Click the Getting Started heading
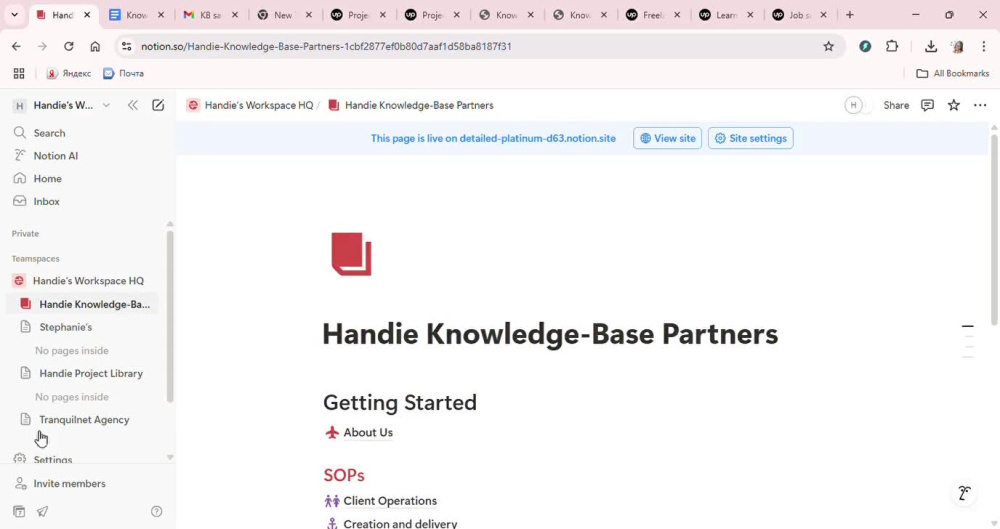1000x529 pixels. [x=400, y=403]
